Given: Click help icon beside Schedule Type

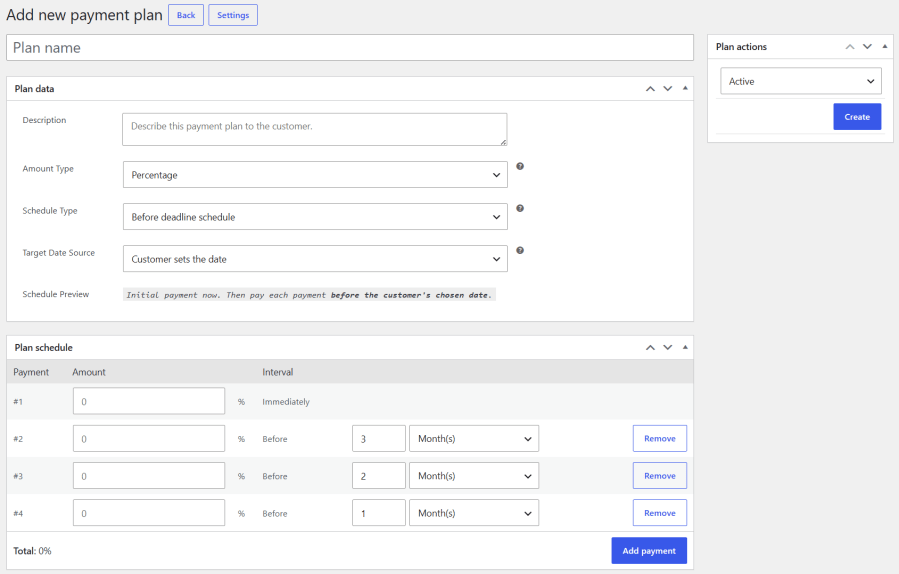Looking at the screenshot, I should click(520, 208).
